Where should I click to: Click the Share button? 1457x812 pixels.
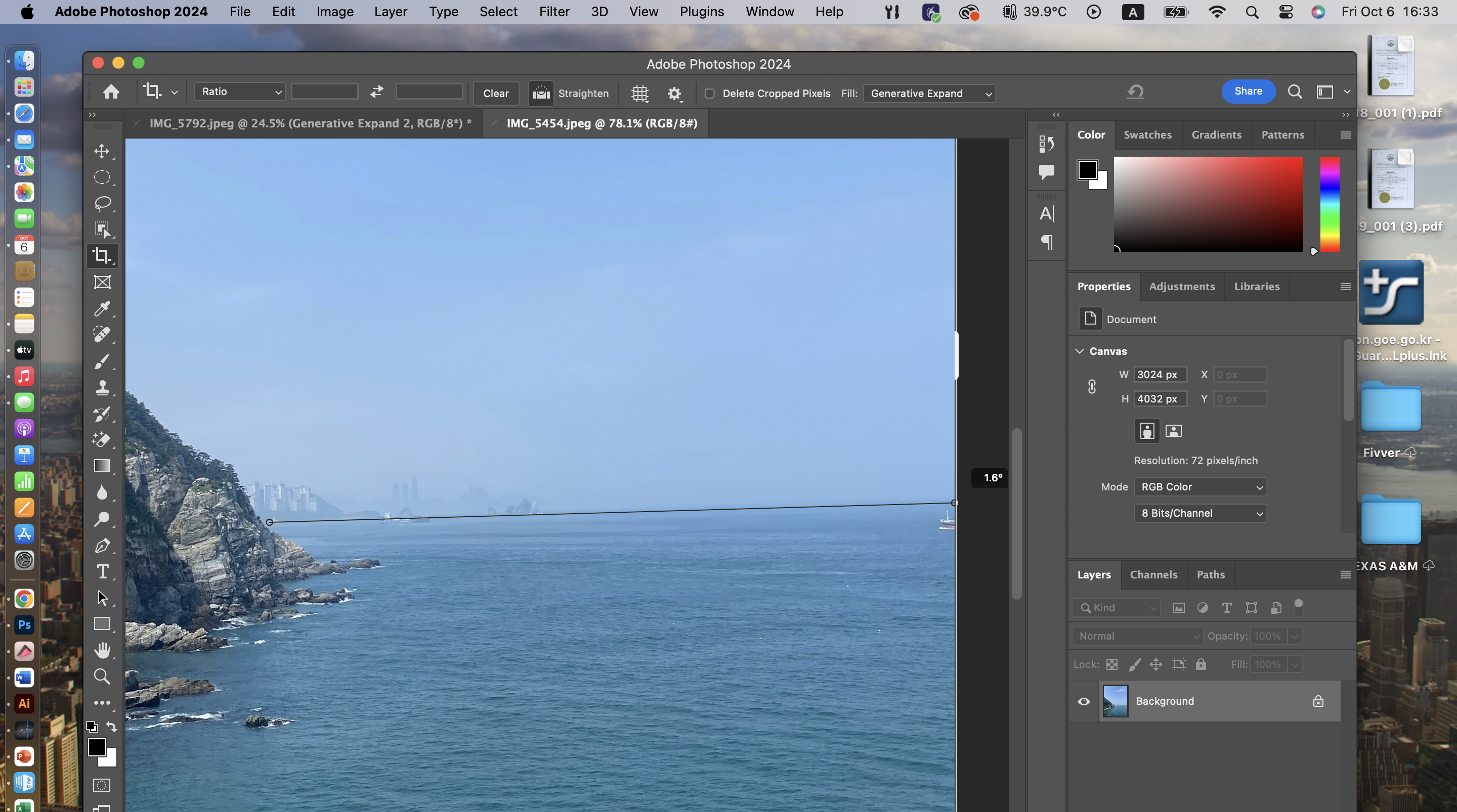coord(1248,92)
